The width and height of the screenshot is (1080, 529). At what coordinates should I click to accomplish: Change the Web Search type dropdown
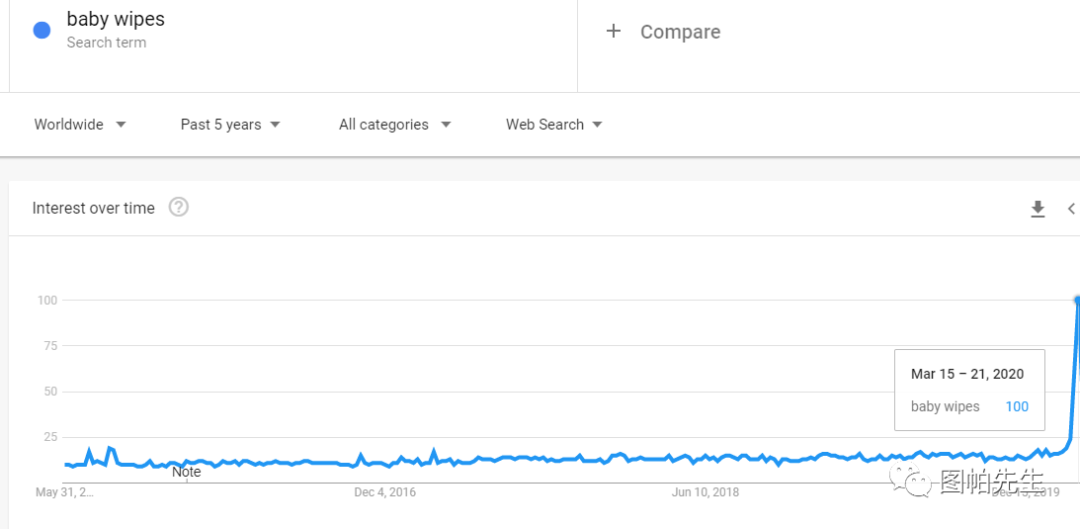[x=554, y=124]
